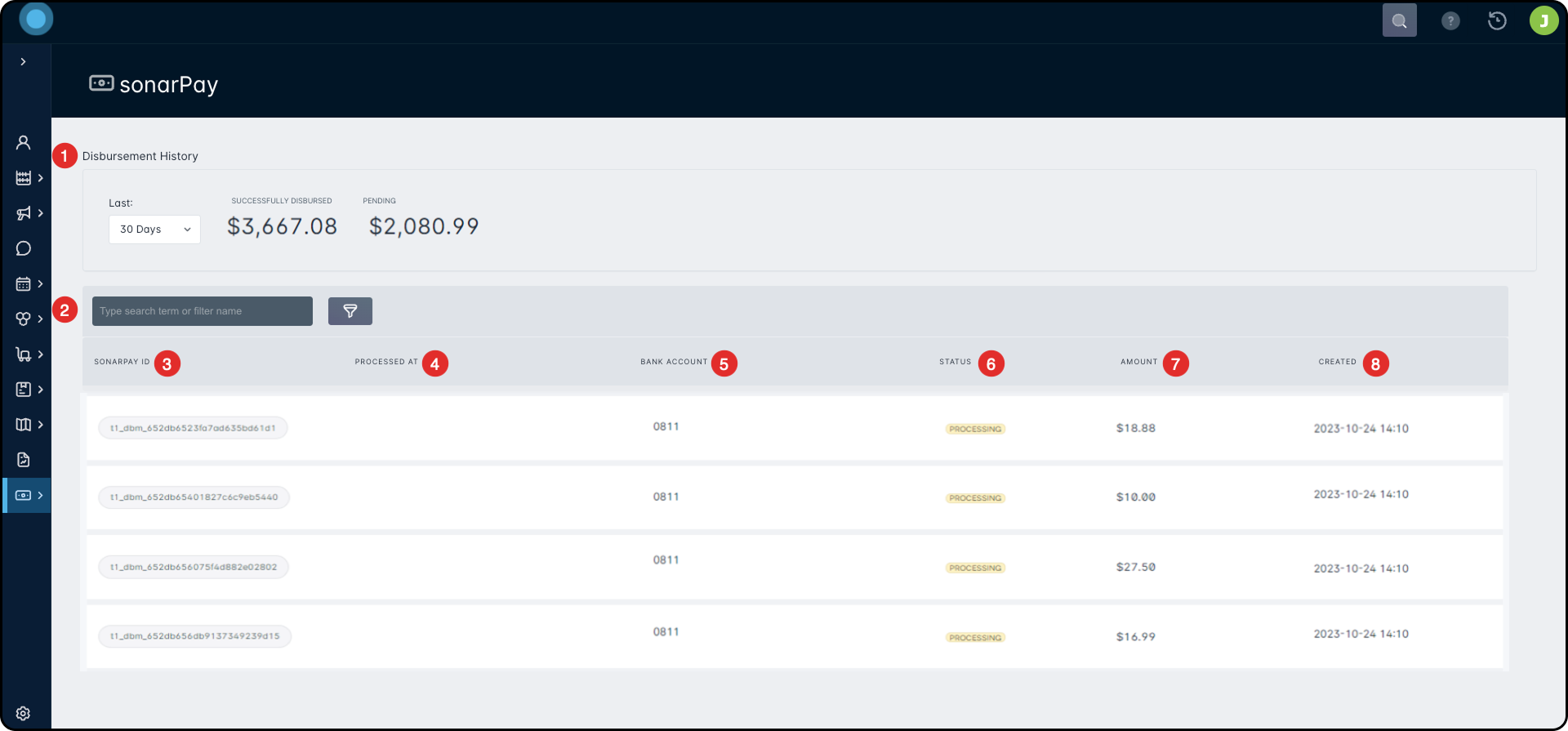Click the $2,080.99 pending total
1568x731 pixels.
point(424,226)
